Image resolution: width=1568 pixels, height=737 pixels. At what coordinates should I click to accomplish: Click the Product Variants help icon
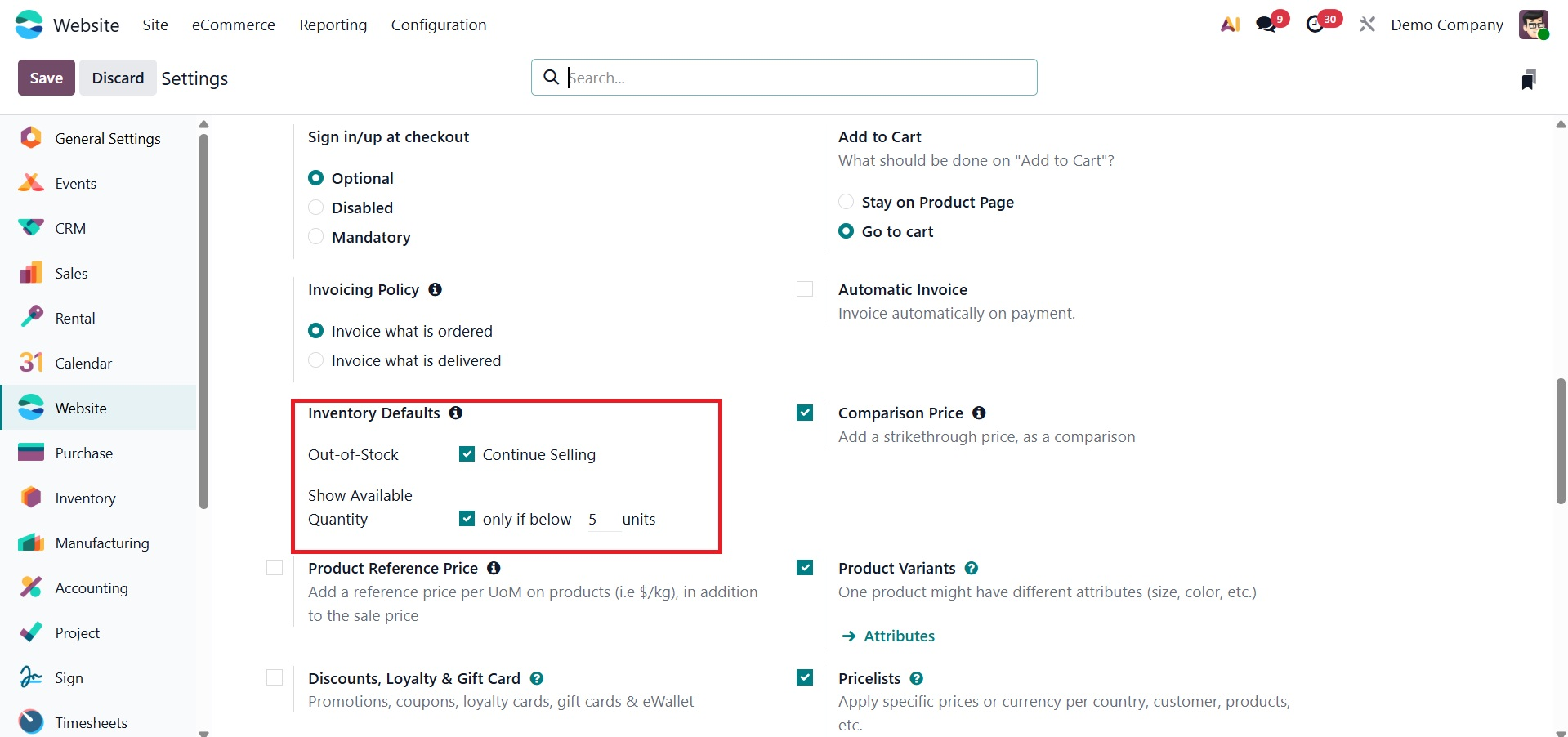coord(972,569)
